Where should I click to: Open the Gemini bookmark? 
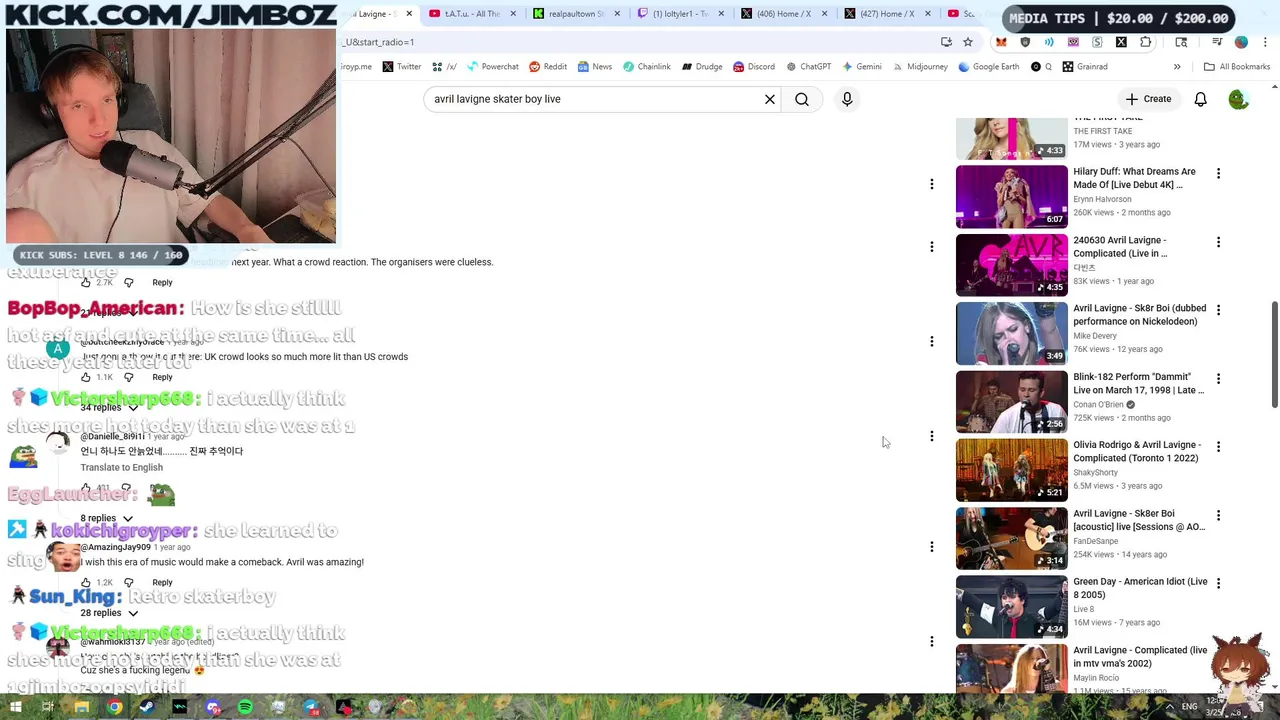point(861,67)
